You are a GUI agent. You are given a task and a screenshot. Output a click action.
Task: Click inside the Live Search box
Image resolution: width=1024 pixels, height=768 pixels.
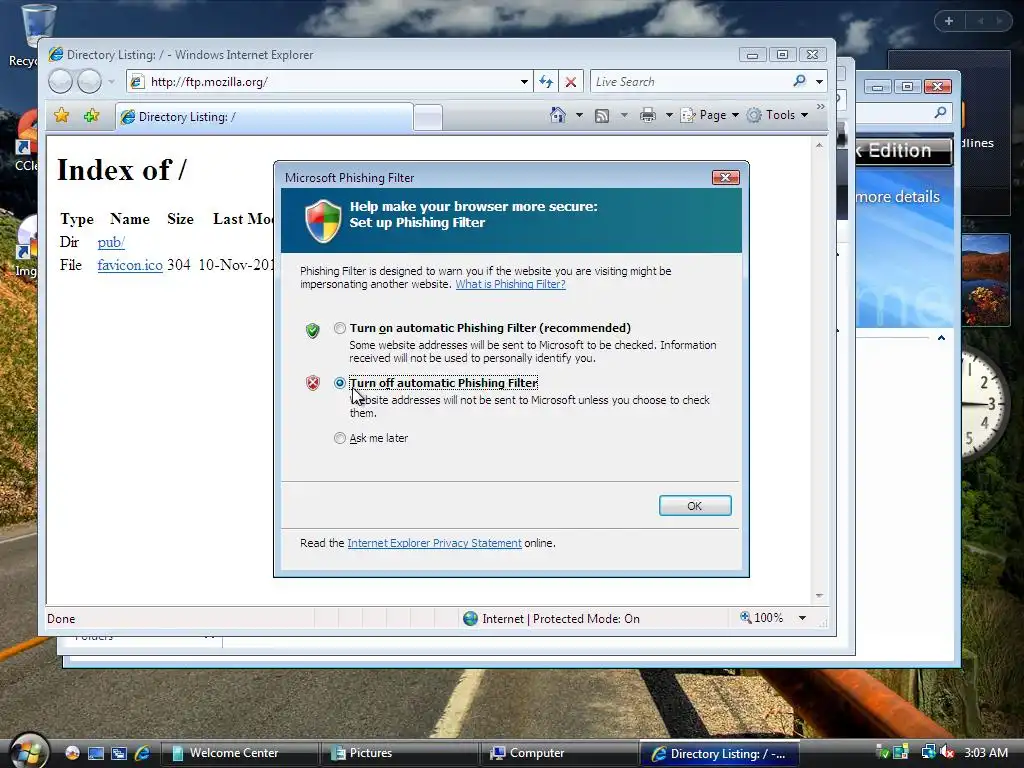coord(689,82)
